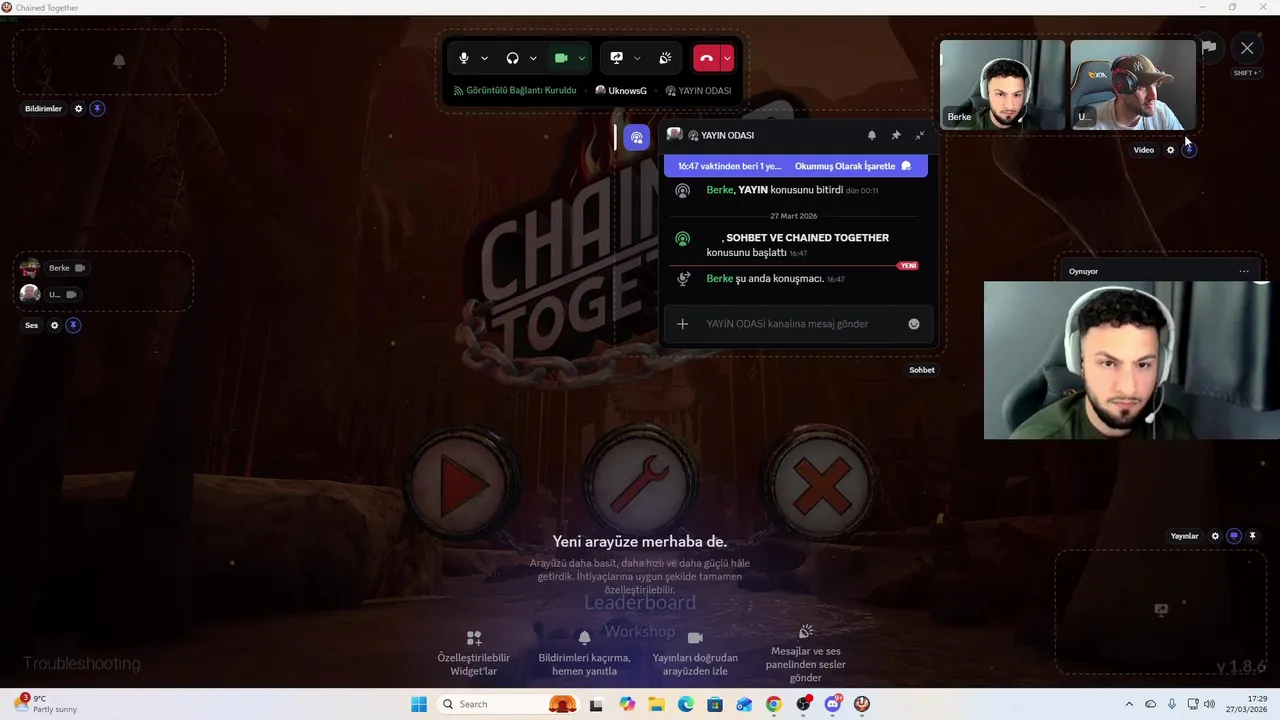1280x720 pixels.
Task: Open Ses widget settings gear
Action: (x=55, y=325)
